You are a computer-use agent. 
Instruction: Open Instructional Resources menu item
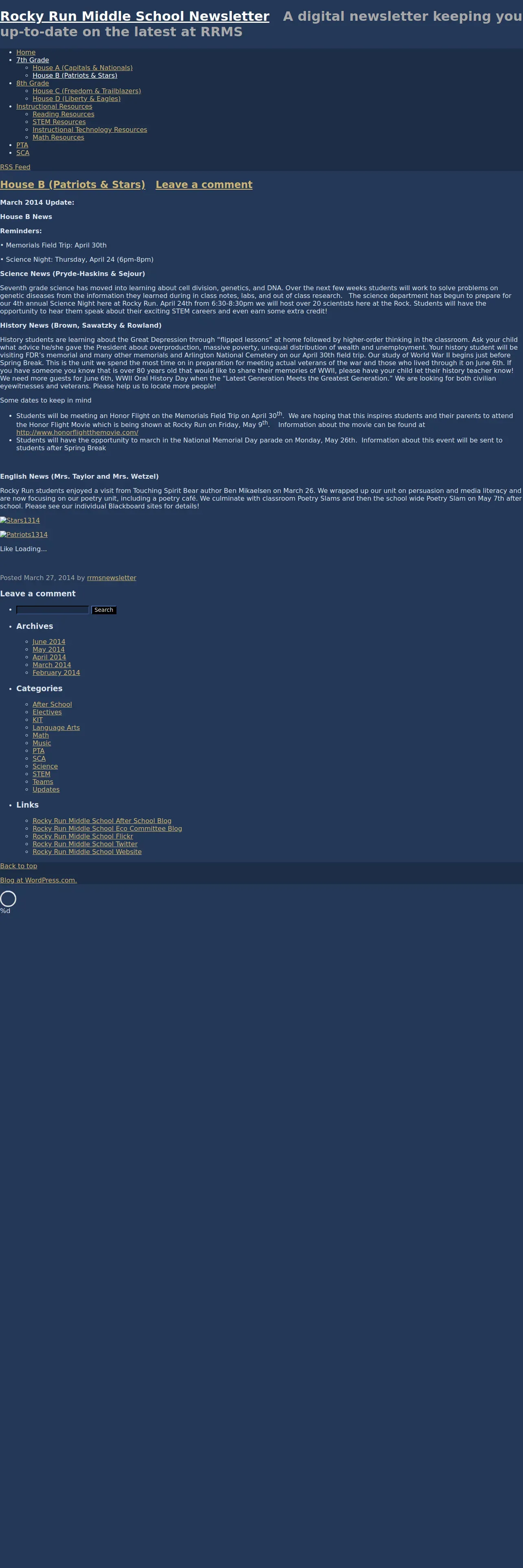pyautogui.click(x=54, y=107)
